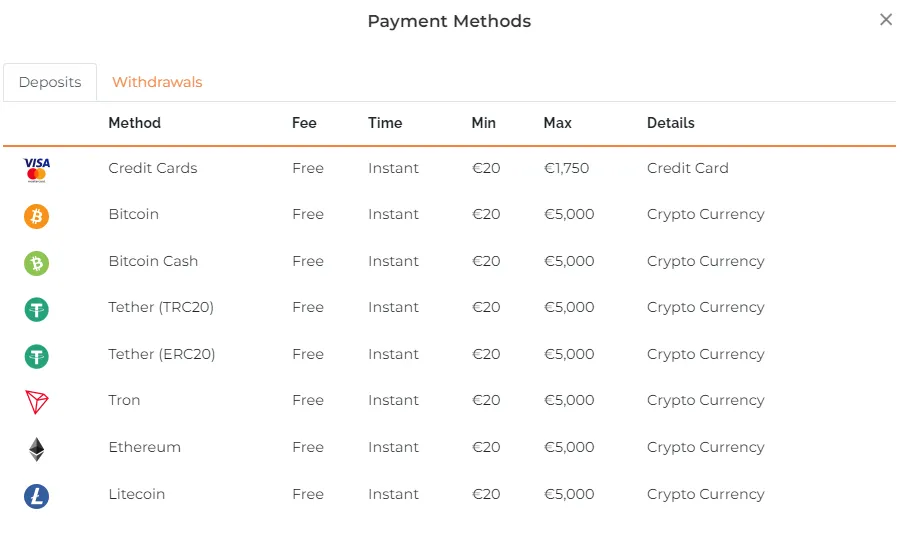Viewport: 905px width, 539px height.
Task: Select the Ethereum diamond icon
Action: pos(36,450)
